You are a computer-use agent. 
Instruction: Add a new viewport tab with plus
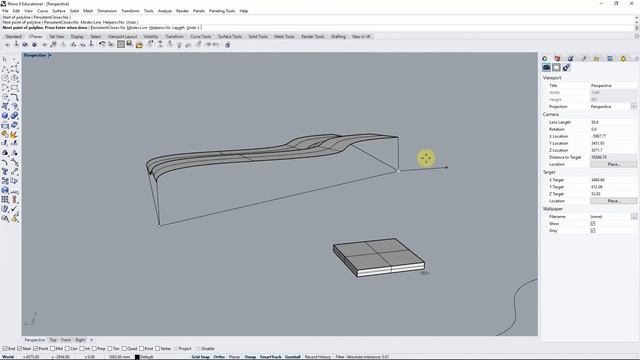[x=91, y=340]
